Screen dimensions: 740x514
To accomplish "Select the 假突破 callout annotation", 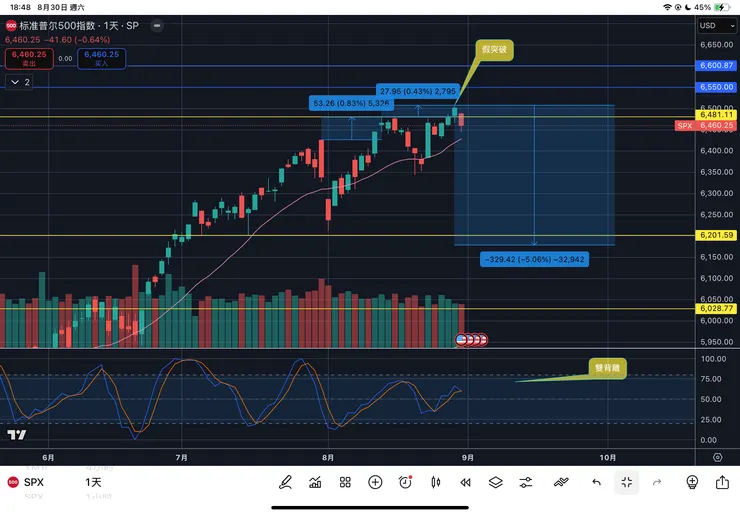I will (494, 49).
